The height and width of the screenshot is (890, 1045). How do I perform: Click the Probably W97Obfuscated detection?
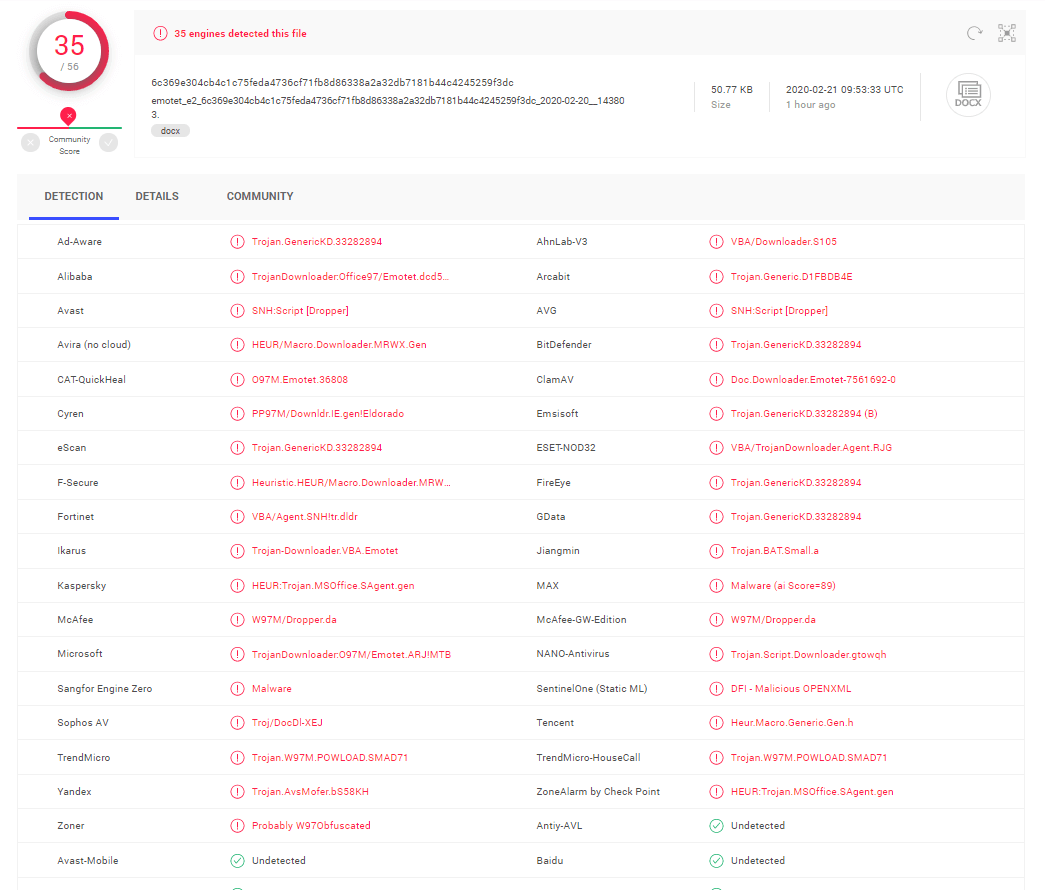[x=311, y=826]
